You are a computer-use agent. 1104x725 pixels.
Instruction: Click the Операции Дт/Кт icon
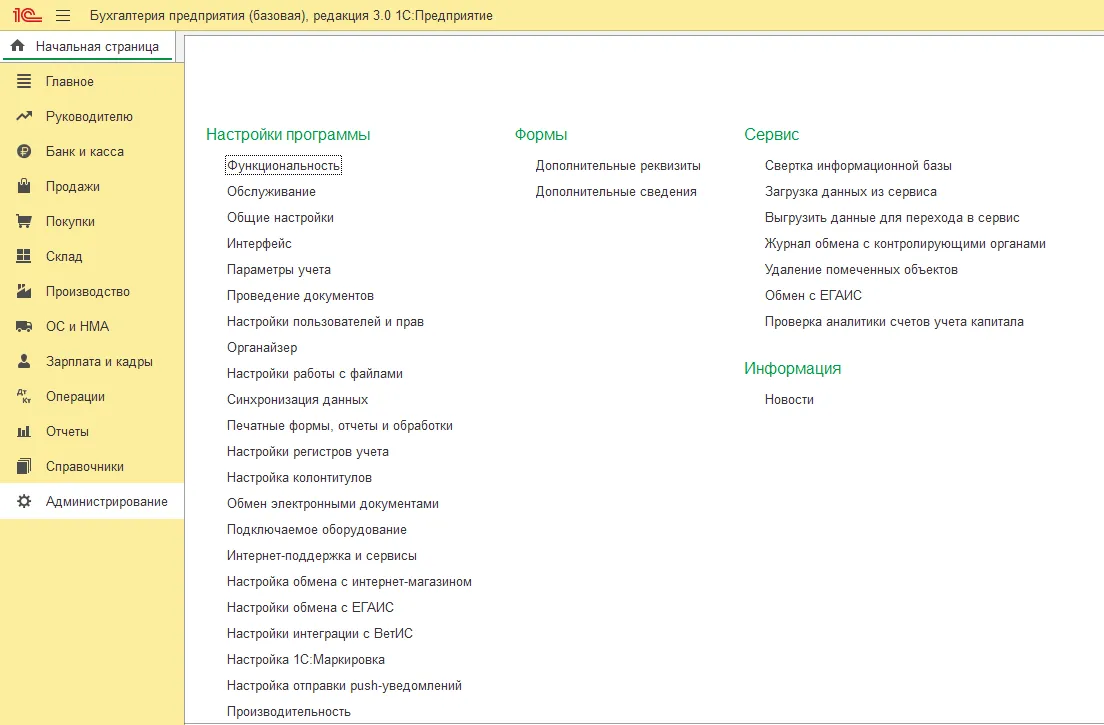(24, 396)
